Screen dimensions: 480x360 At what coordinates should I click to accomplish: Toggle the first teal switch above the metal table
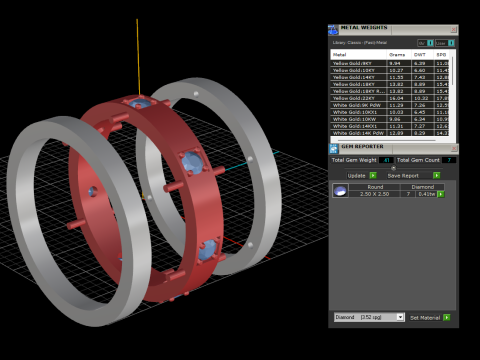point(430,43)
